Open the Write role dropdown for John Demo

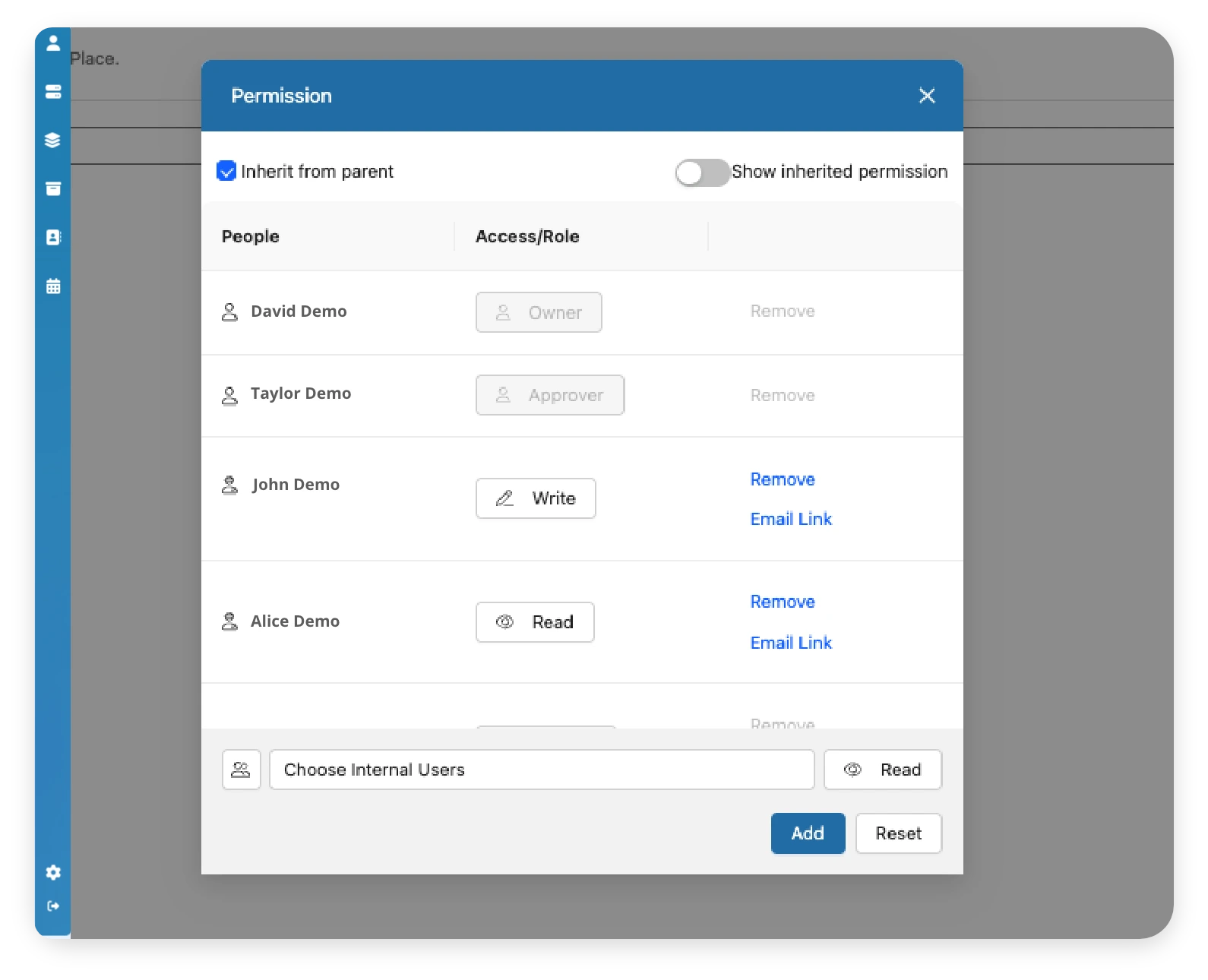[x=536, y=498]
